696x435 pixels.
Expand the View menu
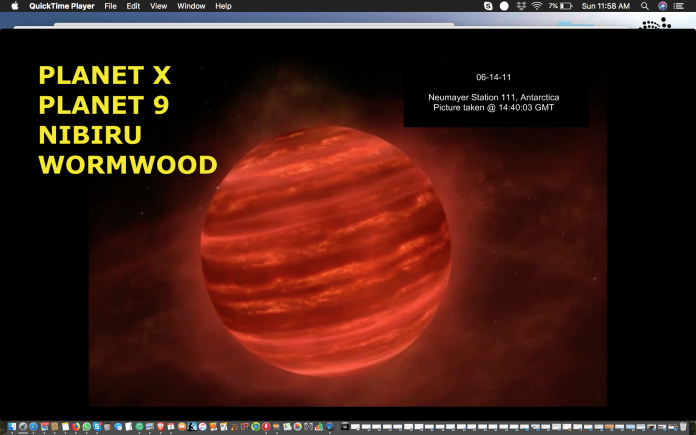tap(159, 6)
